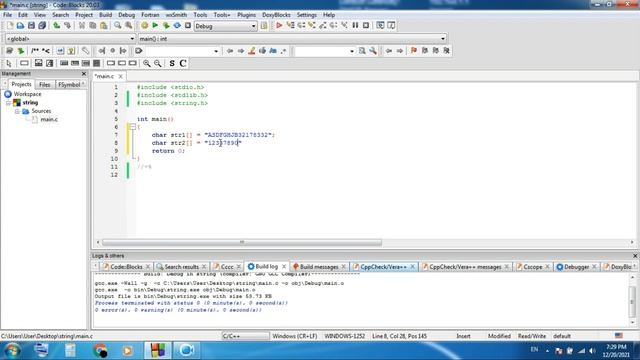Image resolution: width=640 pixels, height=360 pixels.
Task: Toggle bookmark with the red flag icon
Action: (x=414, y=51)
